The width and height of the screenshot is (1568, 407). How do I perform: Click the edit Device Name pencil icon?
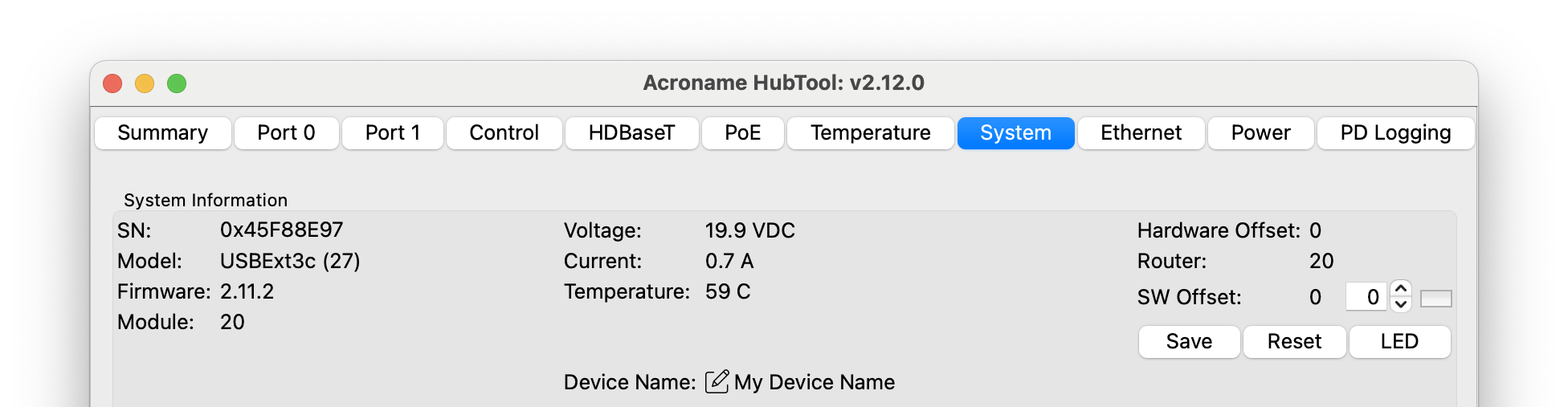717,382
